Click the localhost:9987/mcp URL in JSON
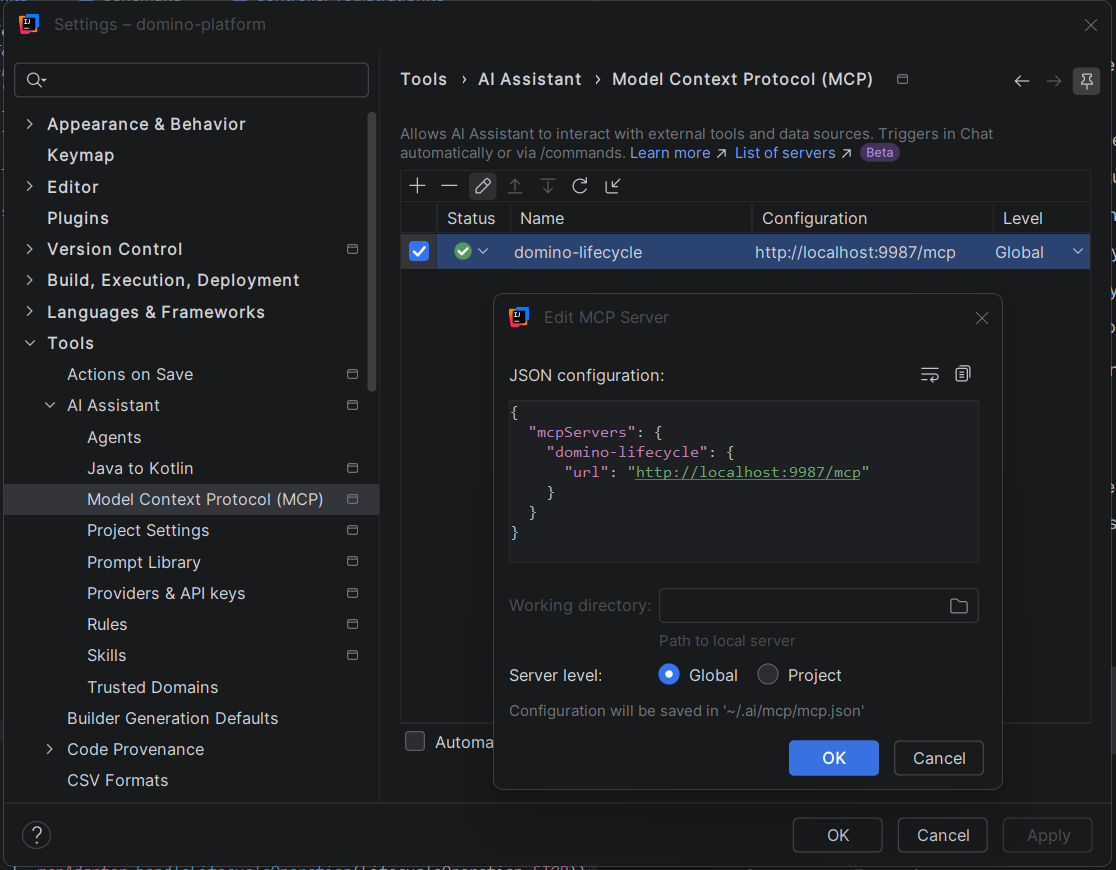 point(747,472)
